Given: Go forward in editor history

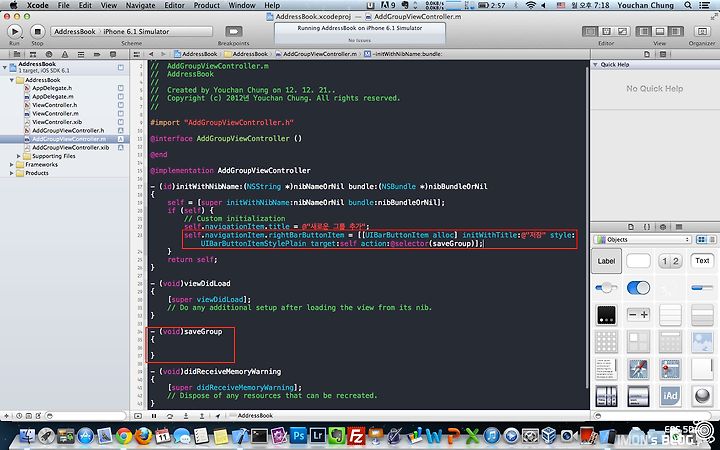Looking at the screenshot, I should click(162, 54).
